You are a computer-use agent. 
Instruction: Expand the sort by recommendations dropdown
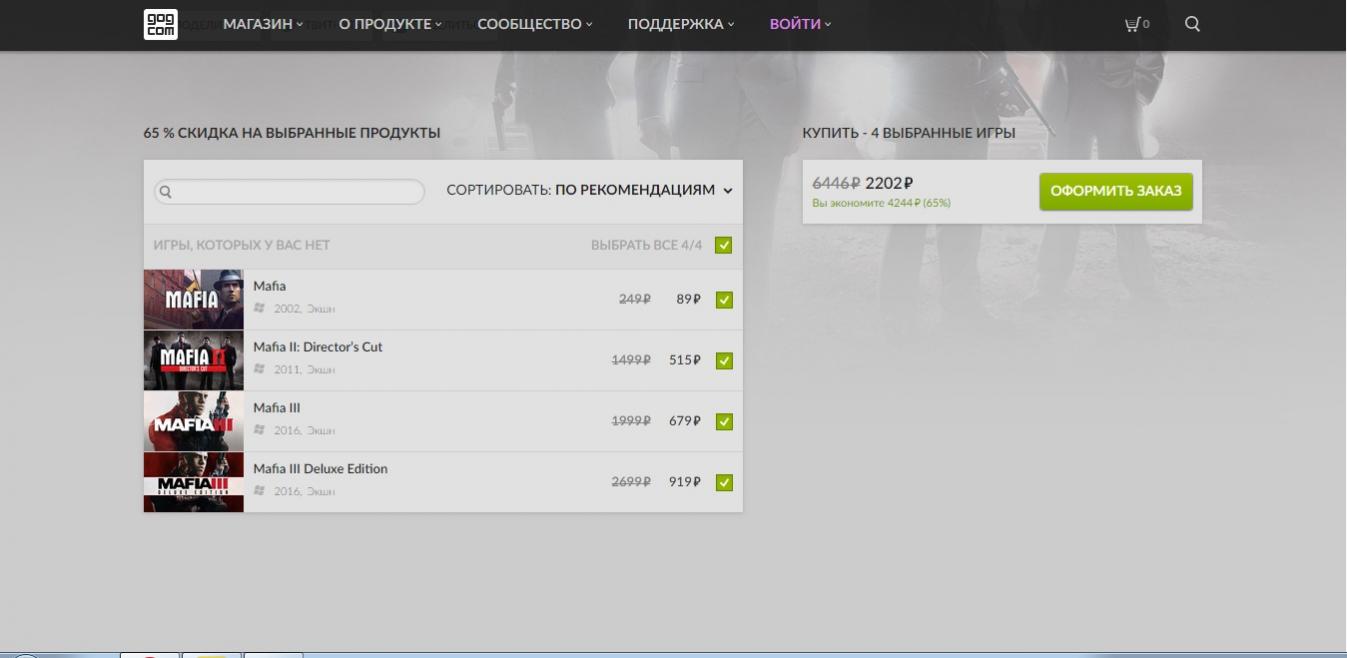pos(590,190)
